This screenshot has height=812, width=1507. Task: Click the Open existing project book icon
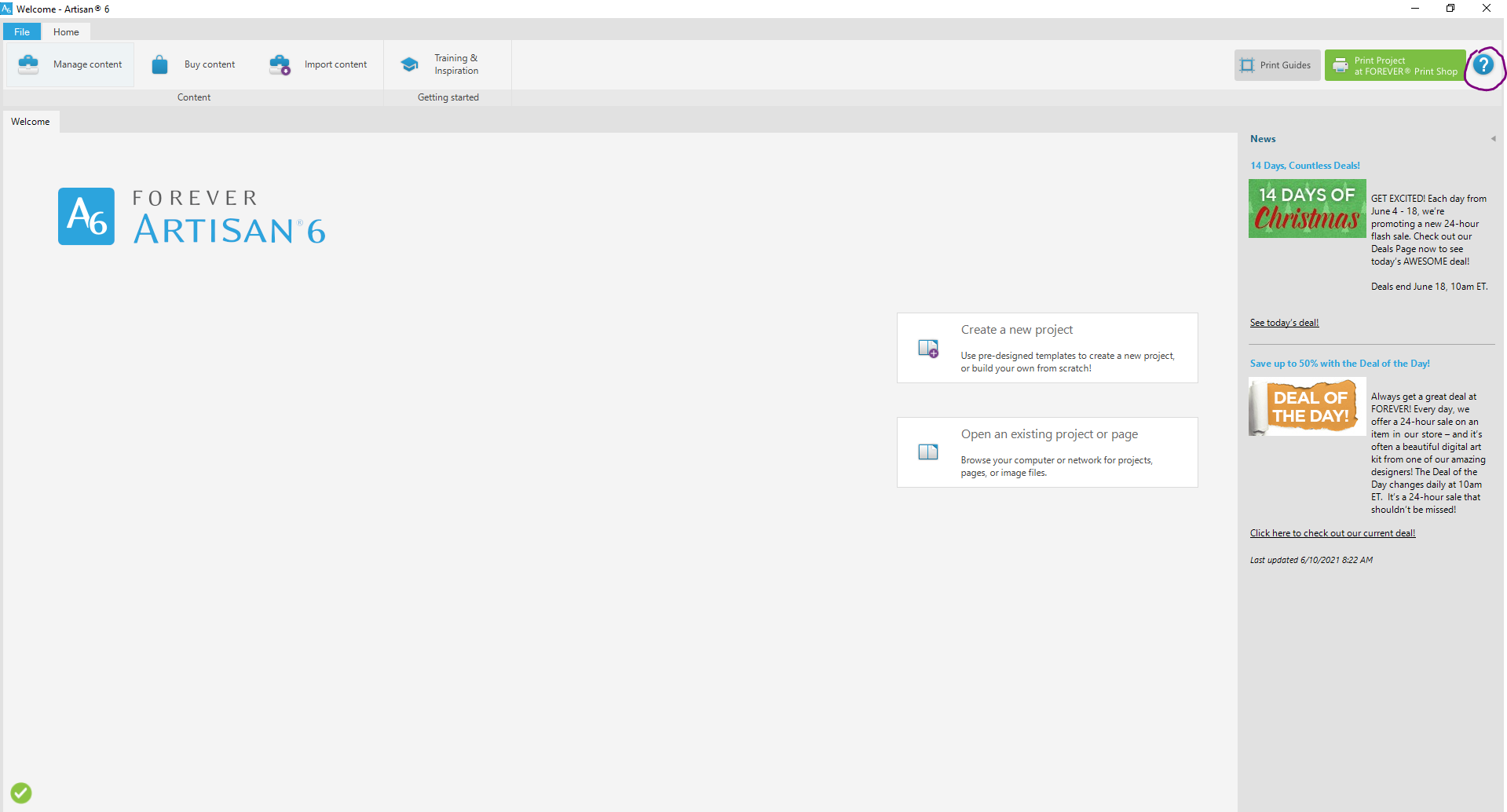click(928, 452)
